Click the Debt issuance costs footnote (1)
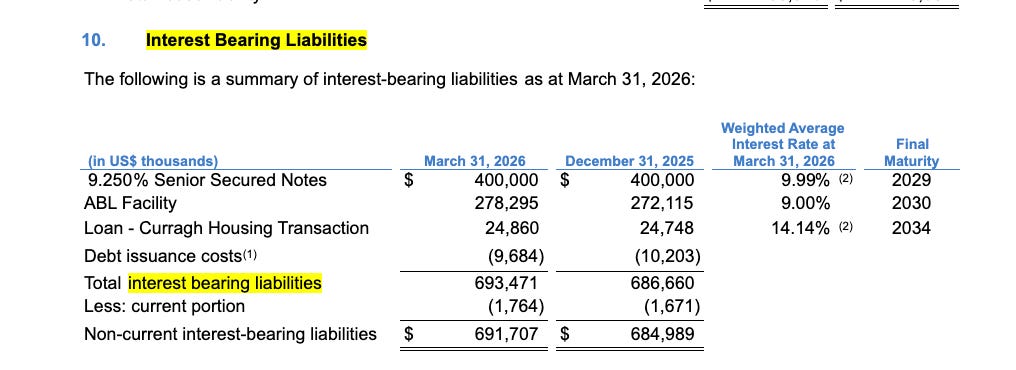The image size is (1016, 370). [x=249, y=255]
